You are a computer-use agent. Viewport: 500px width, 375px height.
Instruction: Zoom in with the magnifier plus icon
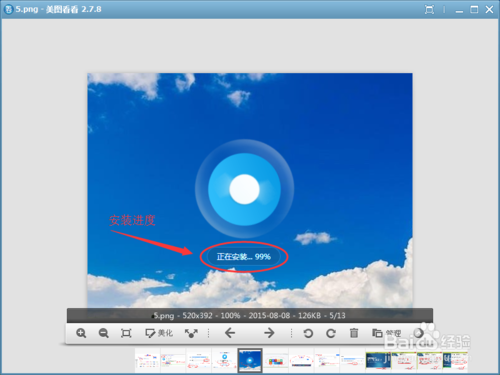tap(81, 333)
